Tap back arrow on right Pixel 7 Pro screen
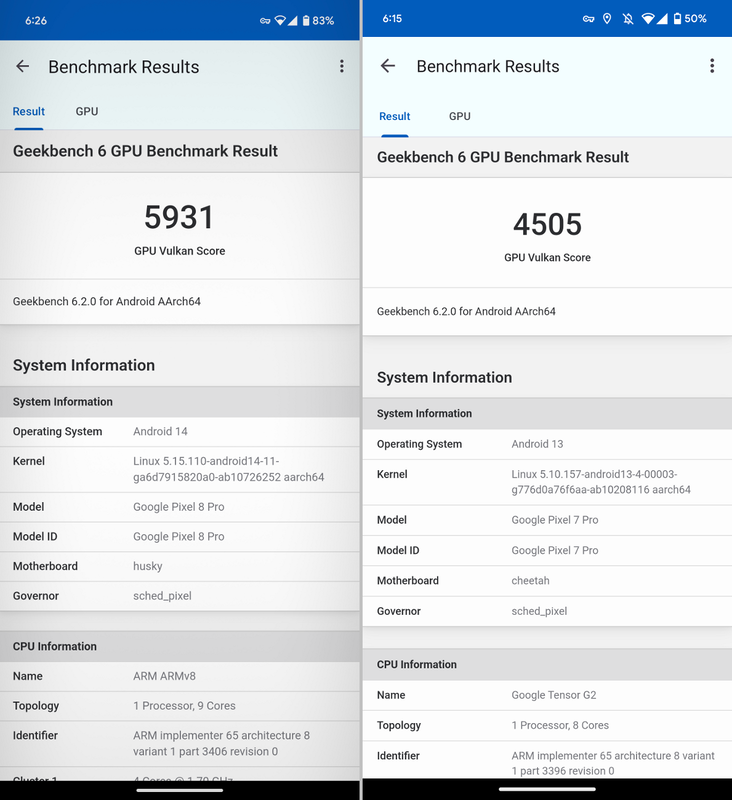 388,66
